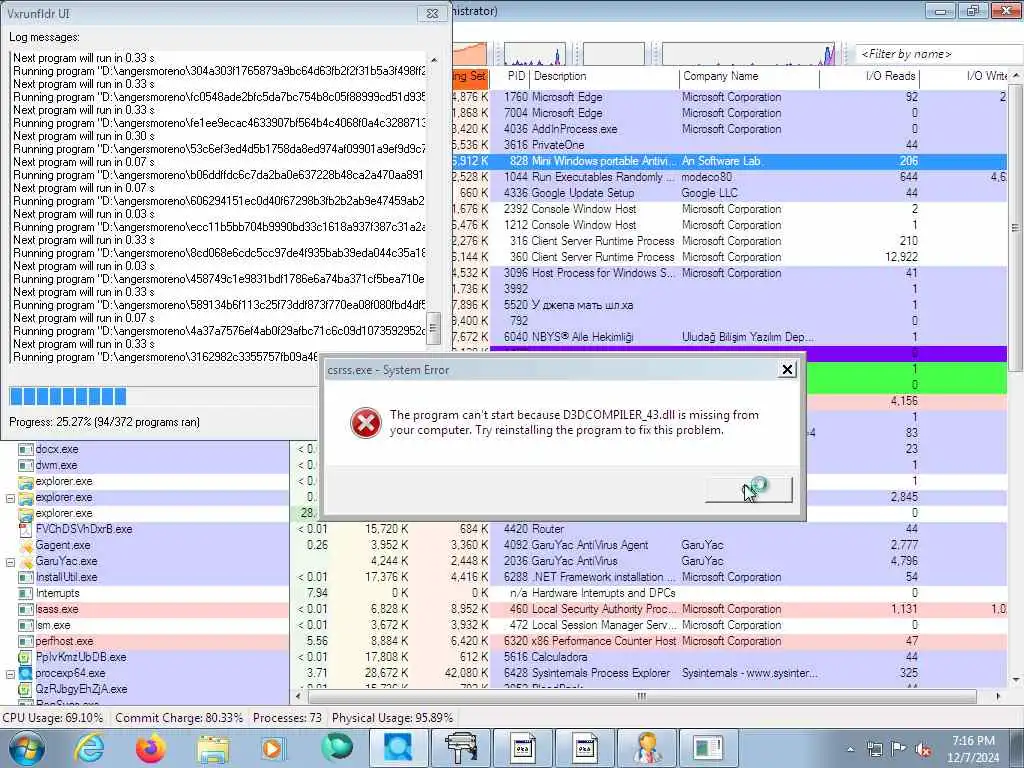Sort by the Description column header
The height and width of the screenshot is (768, 1024).
[604, 76]
